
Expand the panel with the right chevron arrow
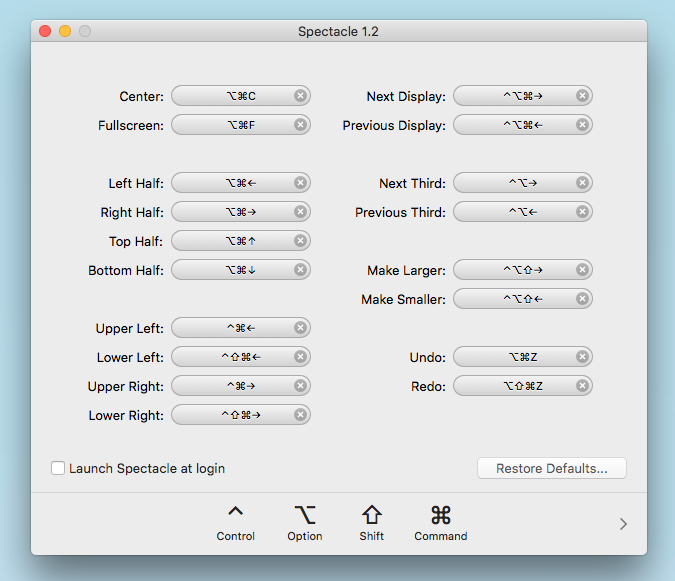coord(623,524)
